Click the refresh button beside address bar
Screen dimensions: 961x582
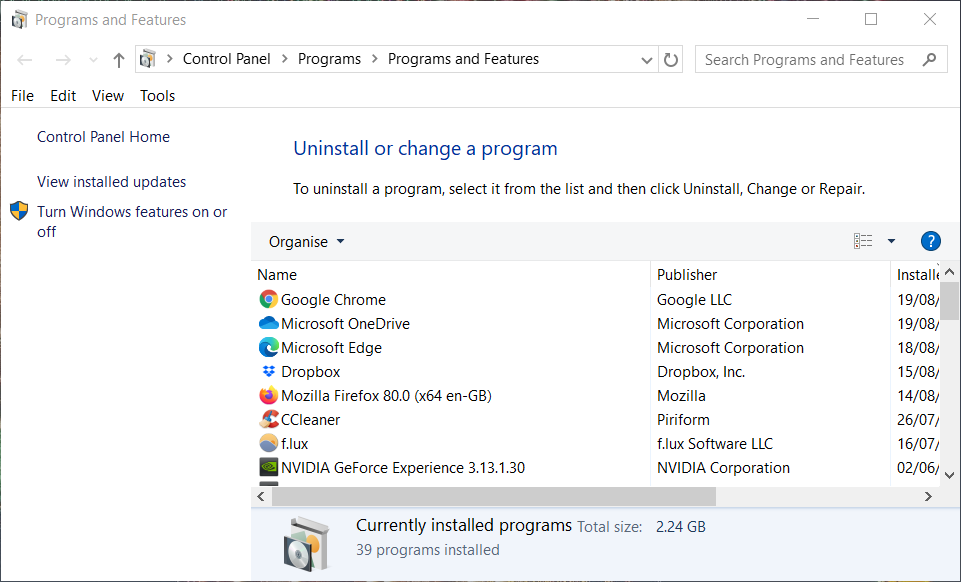coord(672,60)
